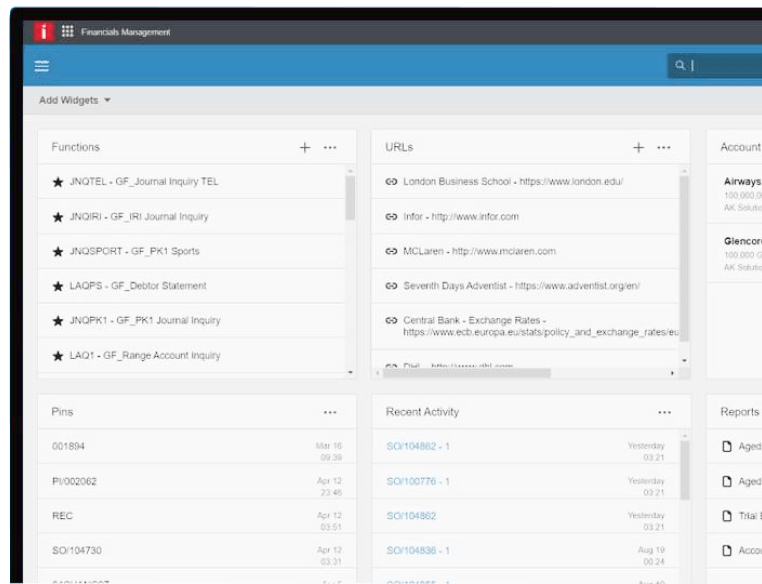
Task: Open the app launcher grid icon
Action: [x=68, y=32]
